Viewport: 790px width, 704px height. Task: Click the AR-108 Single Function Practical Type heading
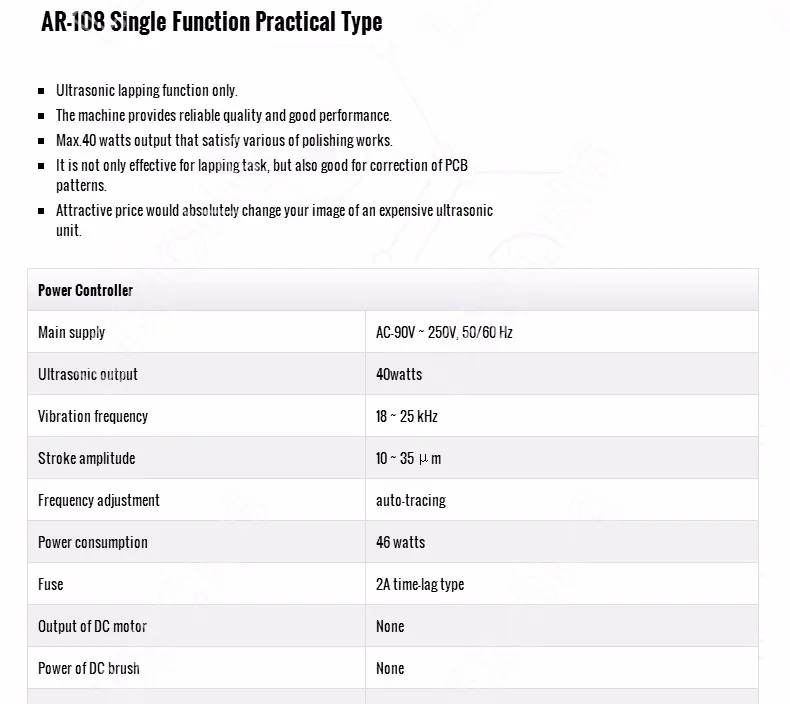[x=212, y=22]
